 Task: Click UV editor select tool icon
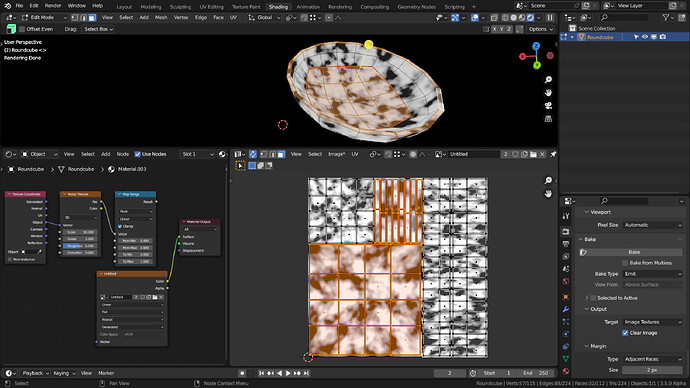coord(240,166)
